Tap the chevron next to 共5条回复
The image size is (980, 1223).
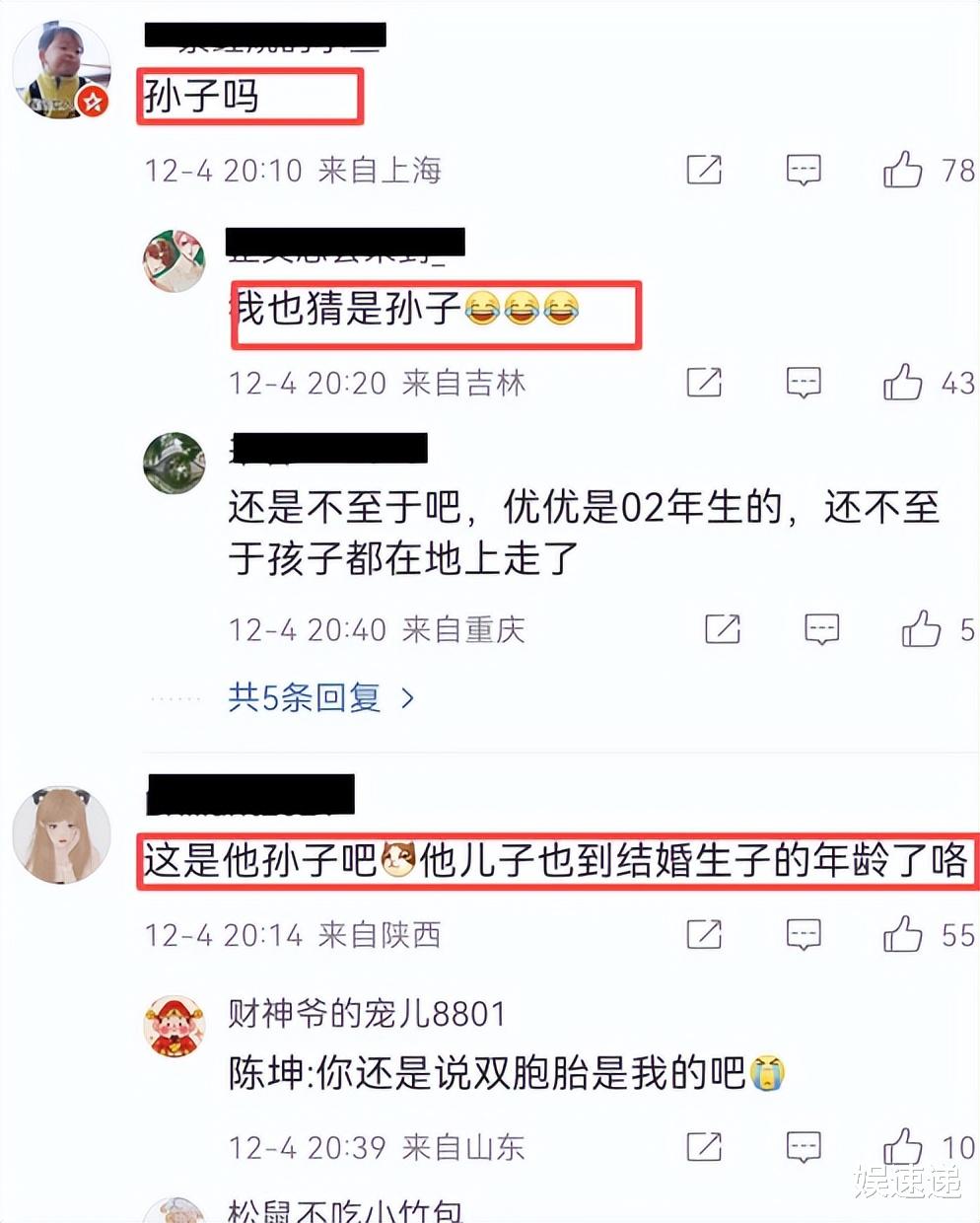click(x=408, y=698)
